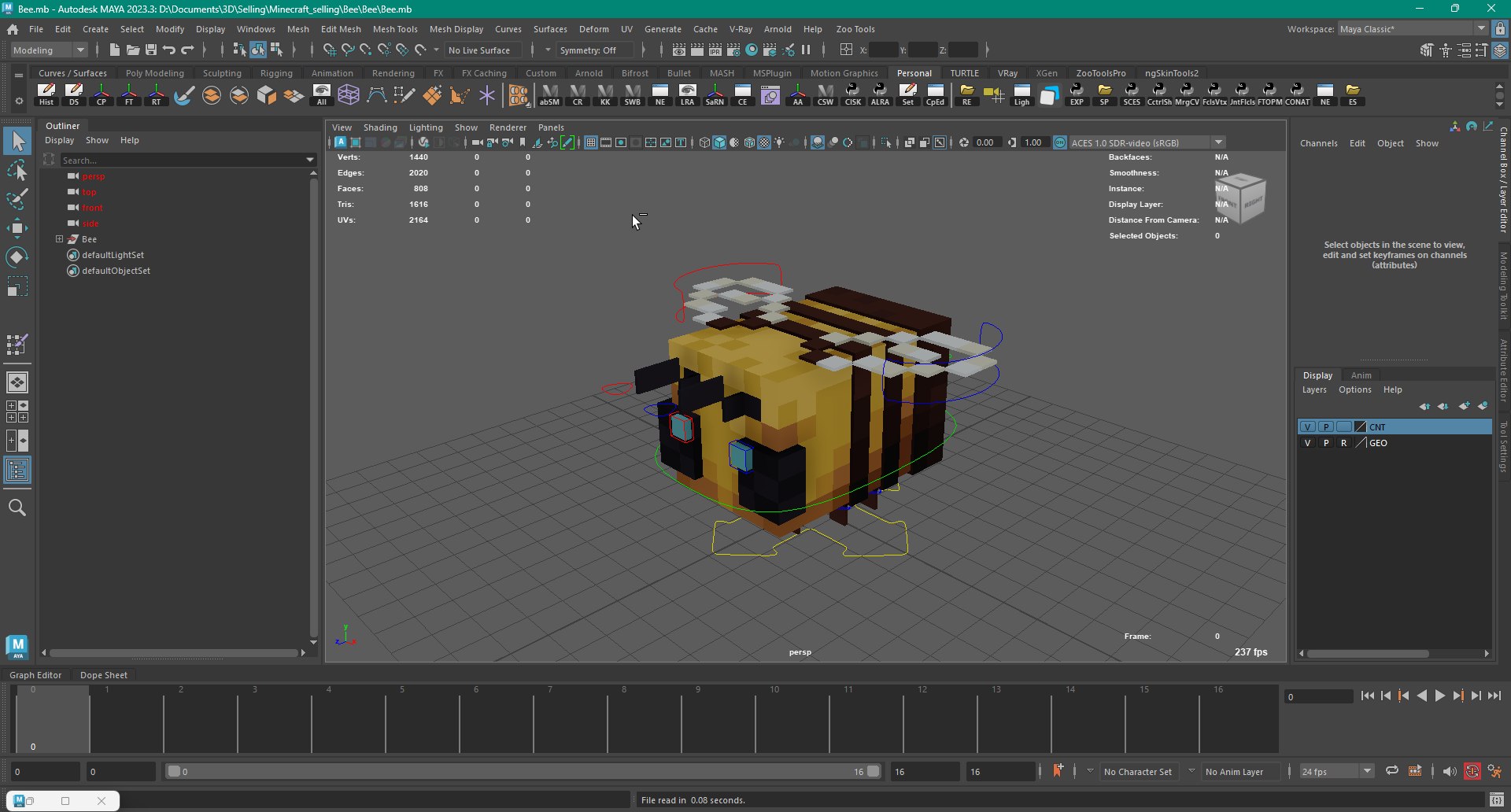Click the Maya home icon

[13, 29]
